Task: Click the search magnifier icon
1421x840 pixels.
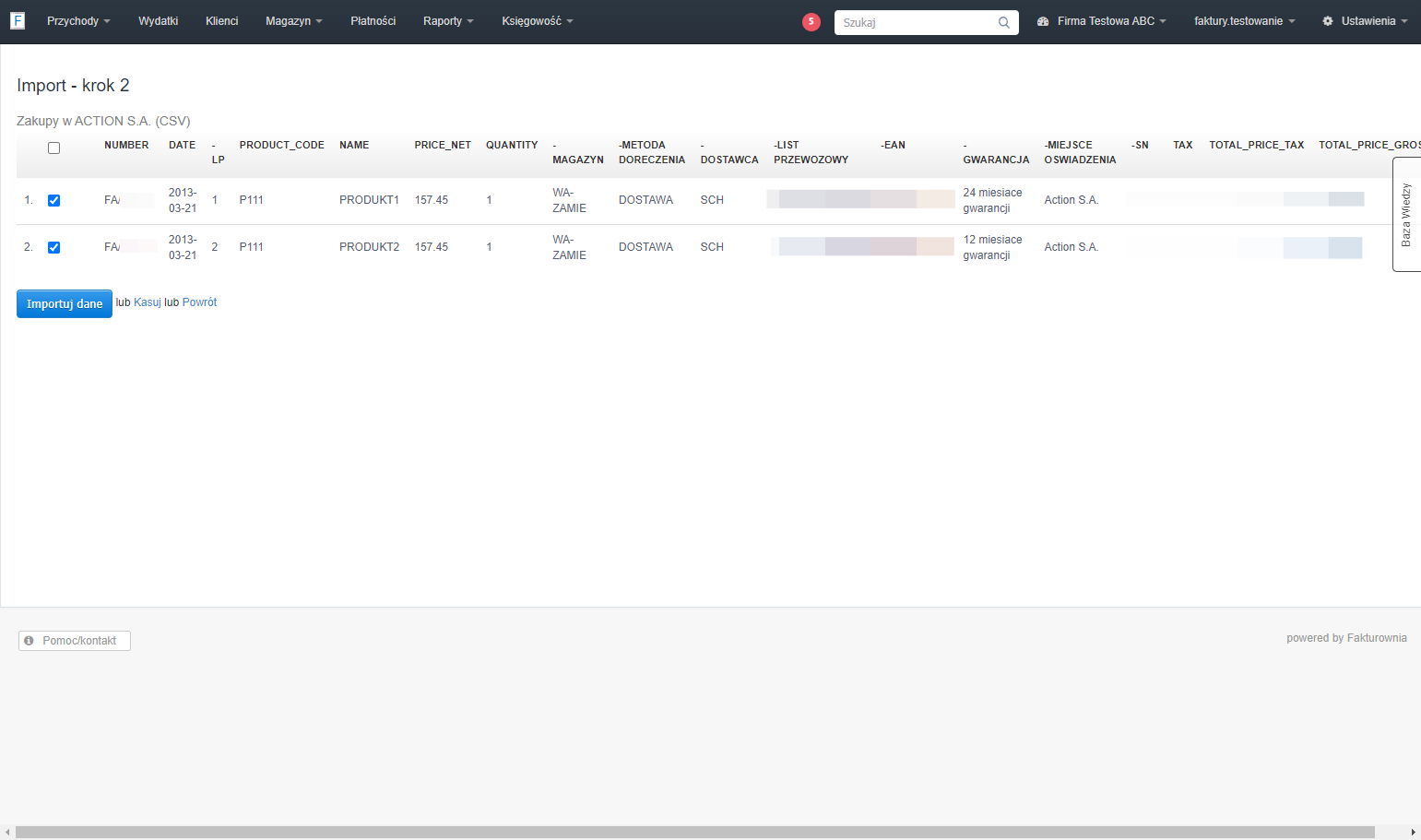Action: (x=1004, y=23)
